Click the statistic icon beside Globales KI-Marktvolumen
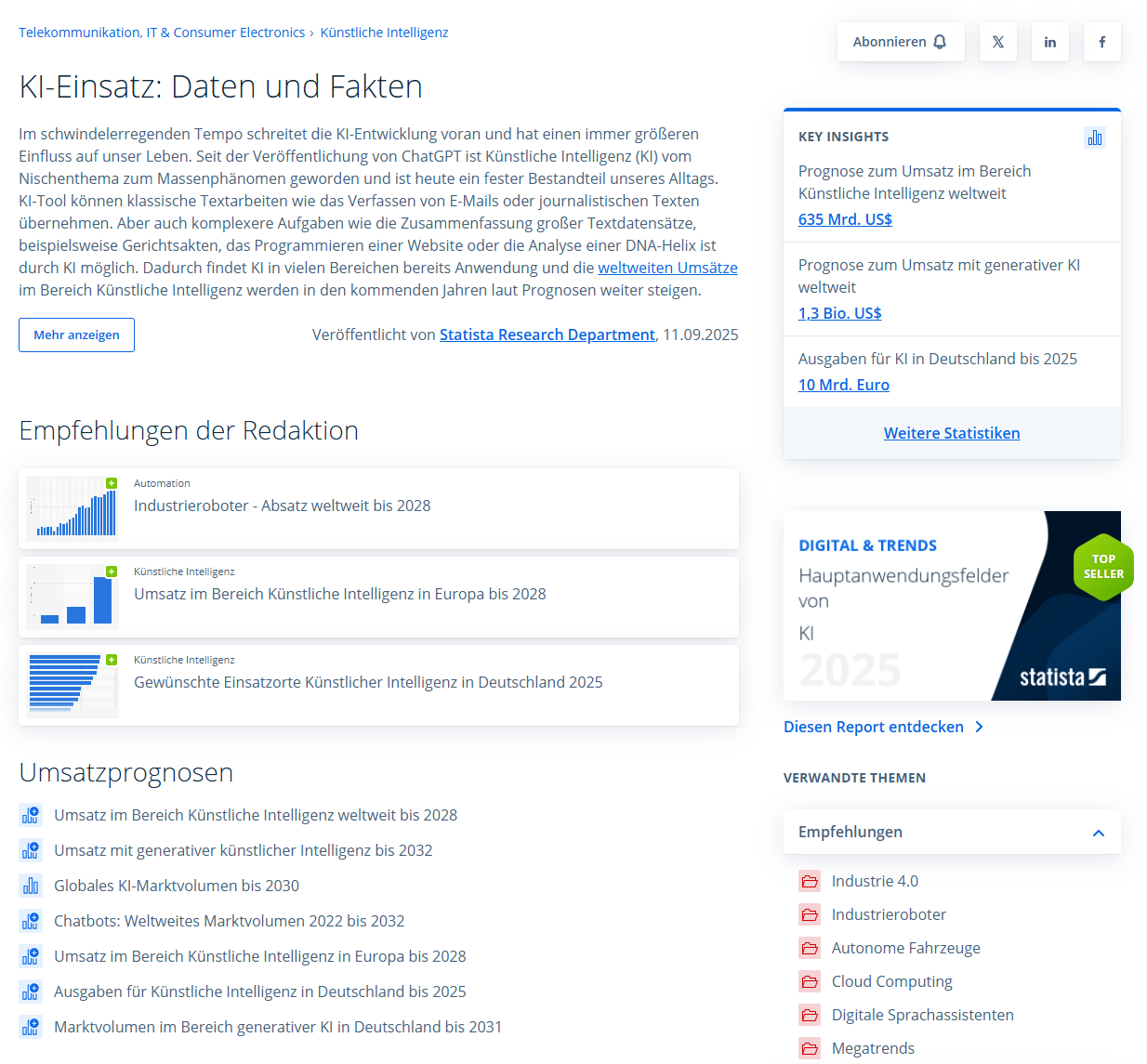This screenshot has width=1147, height=1064. click(31, 886)
